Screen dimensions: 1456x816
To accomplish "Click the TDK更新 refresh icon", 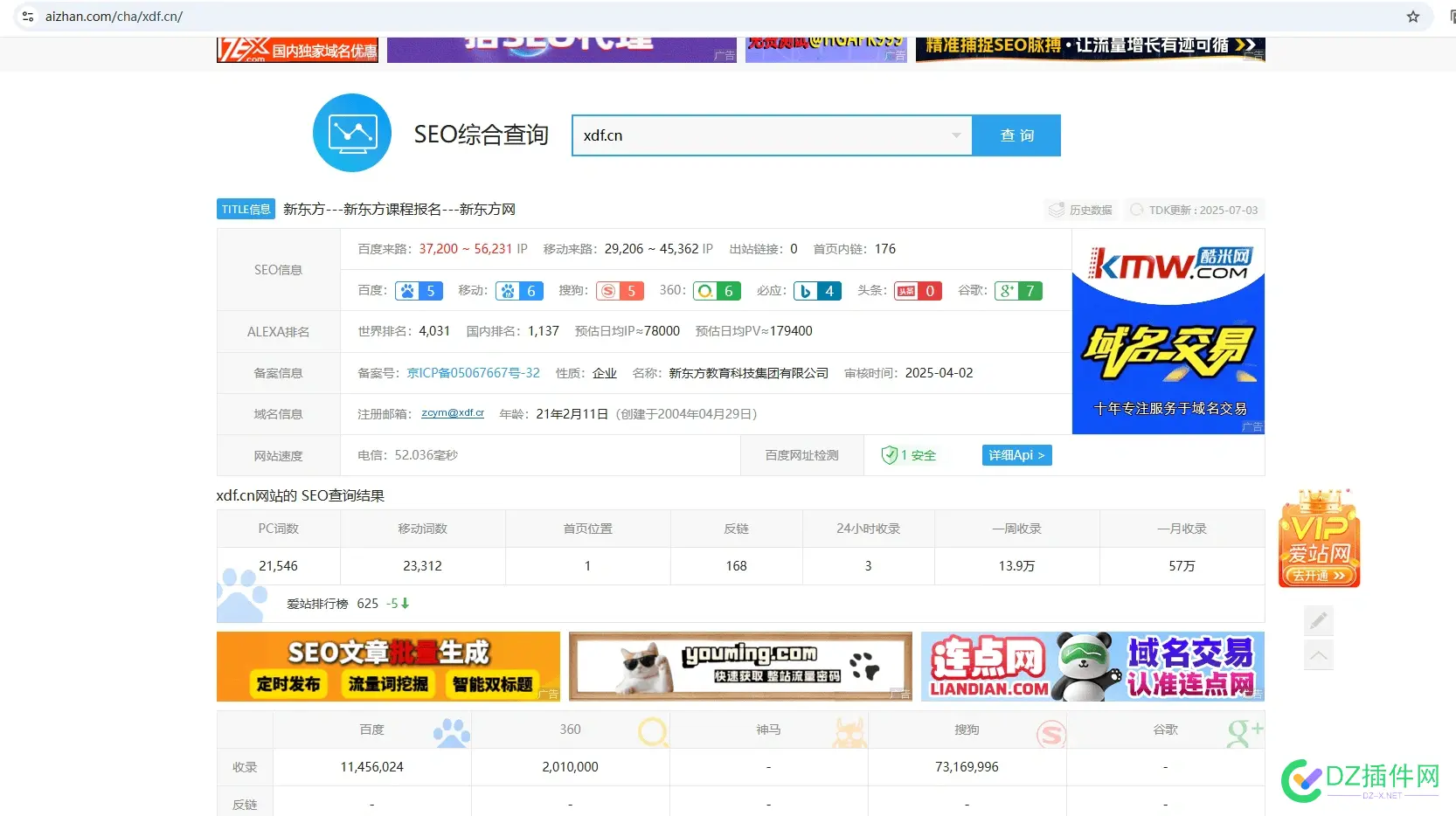I will 1136,210.
